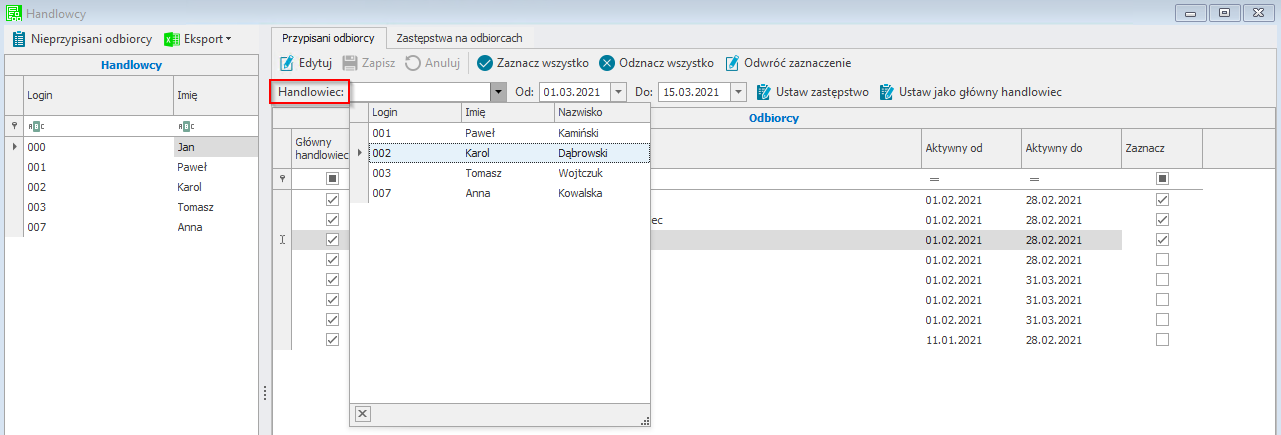Open the Od date picker dropdown

[618, 92]
